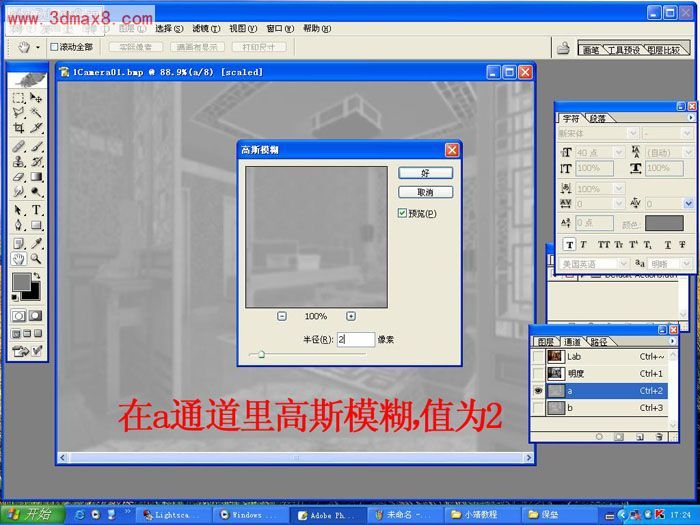Select the Dodge tool
This screenshot has width=700, height=525.
coord(36,192)
